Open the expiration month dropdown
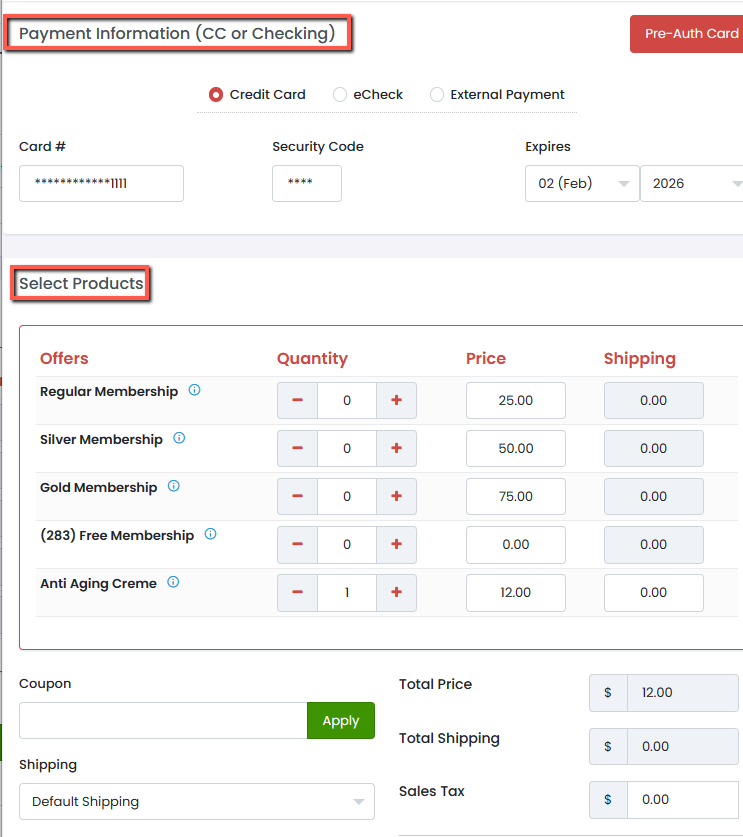Viewport: 743px width, 837px height. coord(582,184)
